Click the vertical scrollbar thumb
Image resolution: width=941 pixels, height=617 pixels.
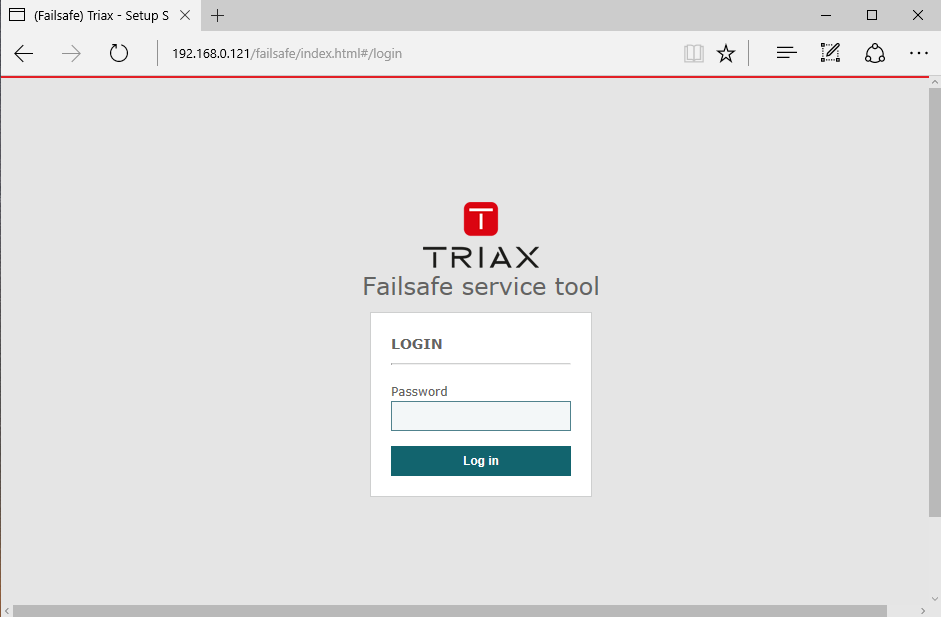pyautogui.click(x=934, y=302)
